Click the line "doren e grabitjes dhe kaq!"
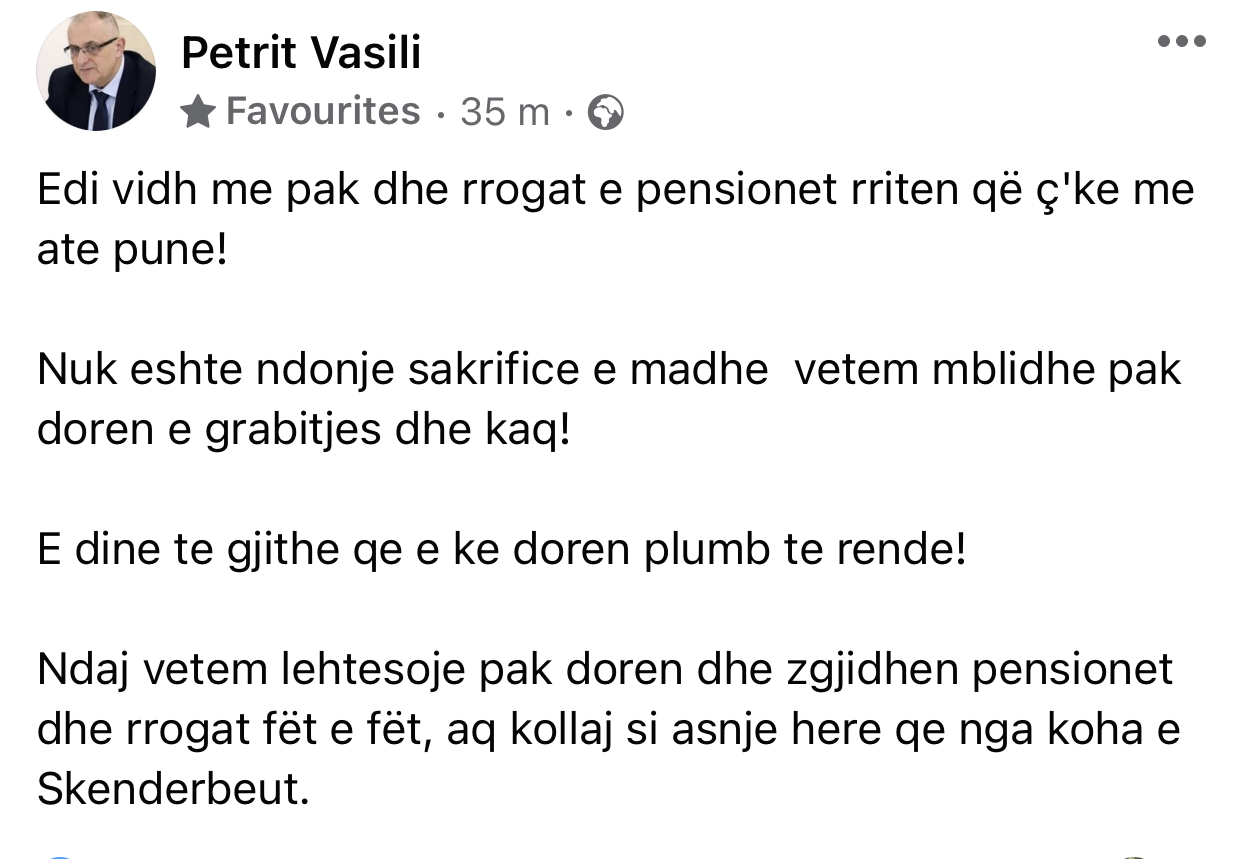 (x=302, y=430)
